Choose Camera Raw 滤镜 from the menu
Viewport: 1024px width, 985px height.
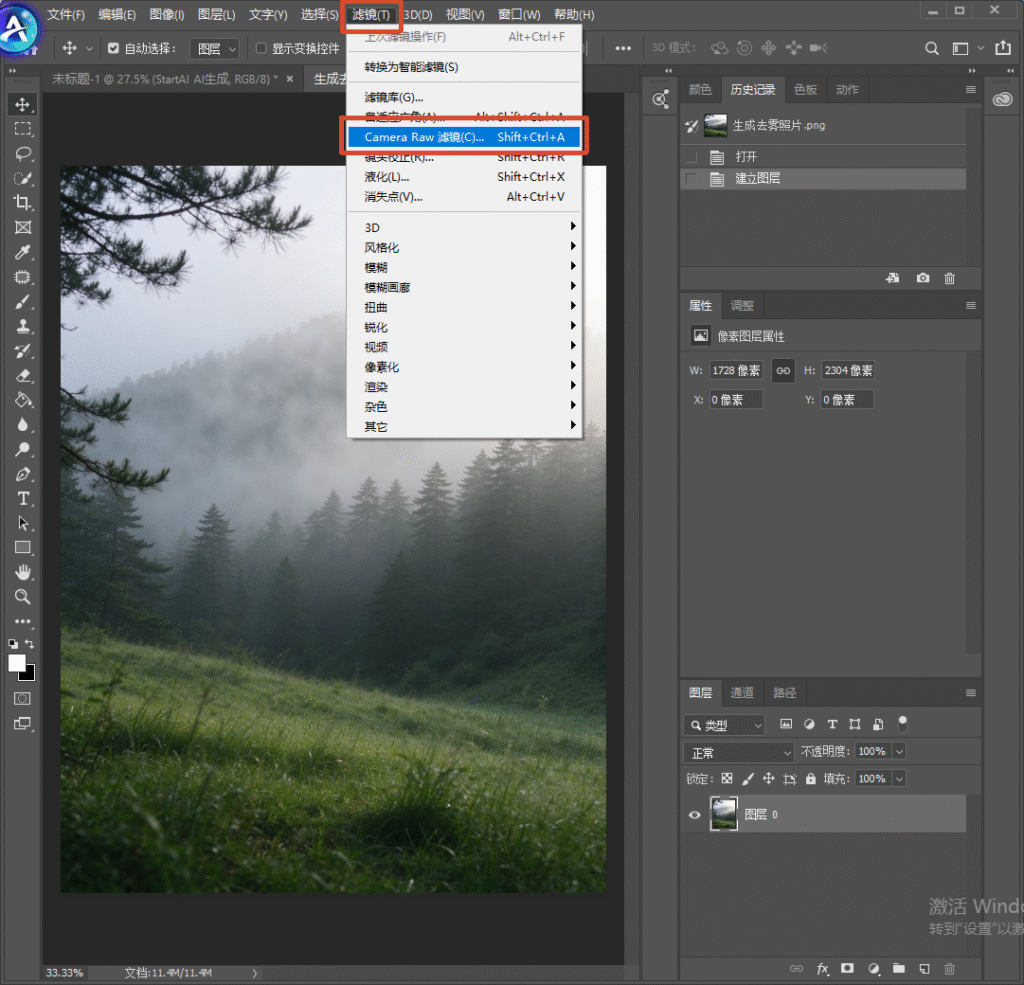464,137
